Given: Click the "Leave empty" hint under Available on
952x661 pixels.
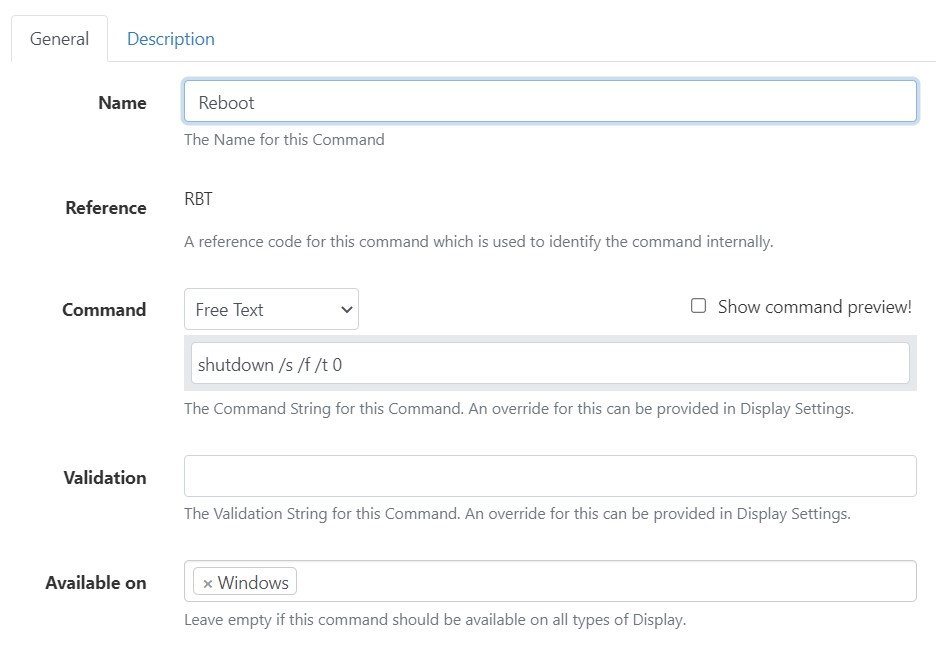Looking at the screenshot, I should pos(434,620).
